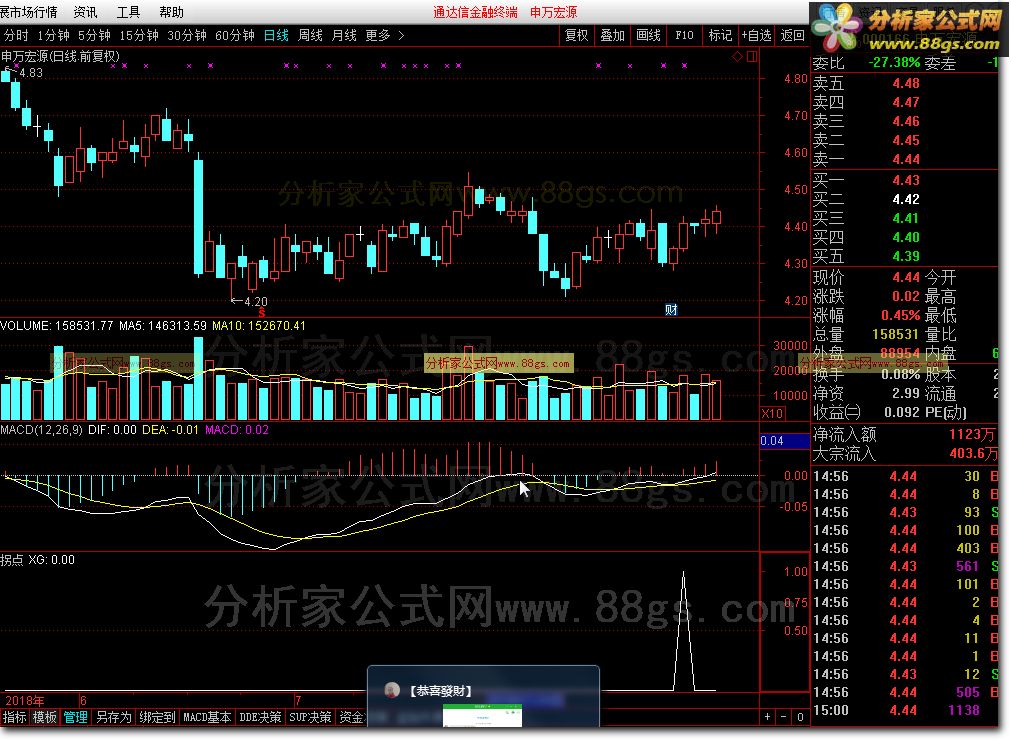The height and width of the screenshot is (740, 1011).
Task: Click the X10 volume scale label
Action: pyautogui.click(x=772, y=413)
